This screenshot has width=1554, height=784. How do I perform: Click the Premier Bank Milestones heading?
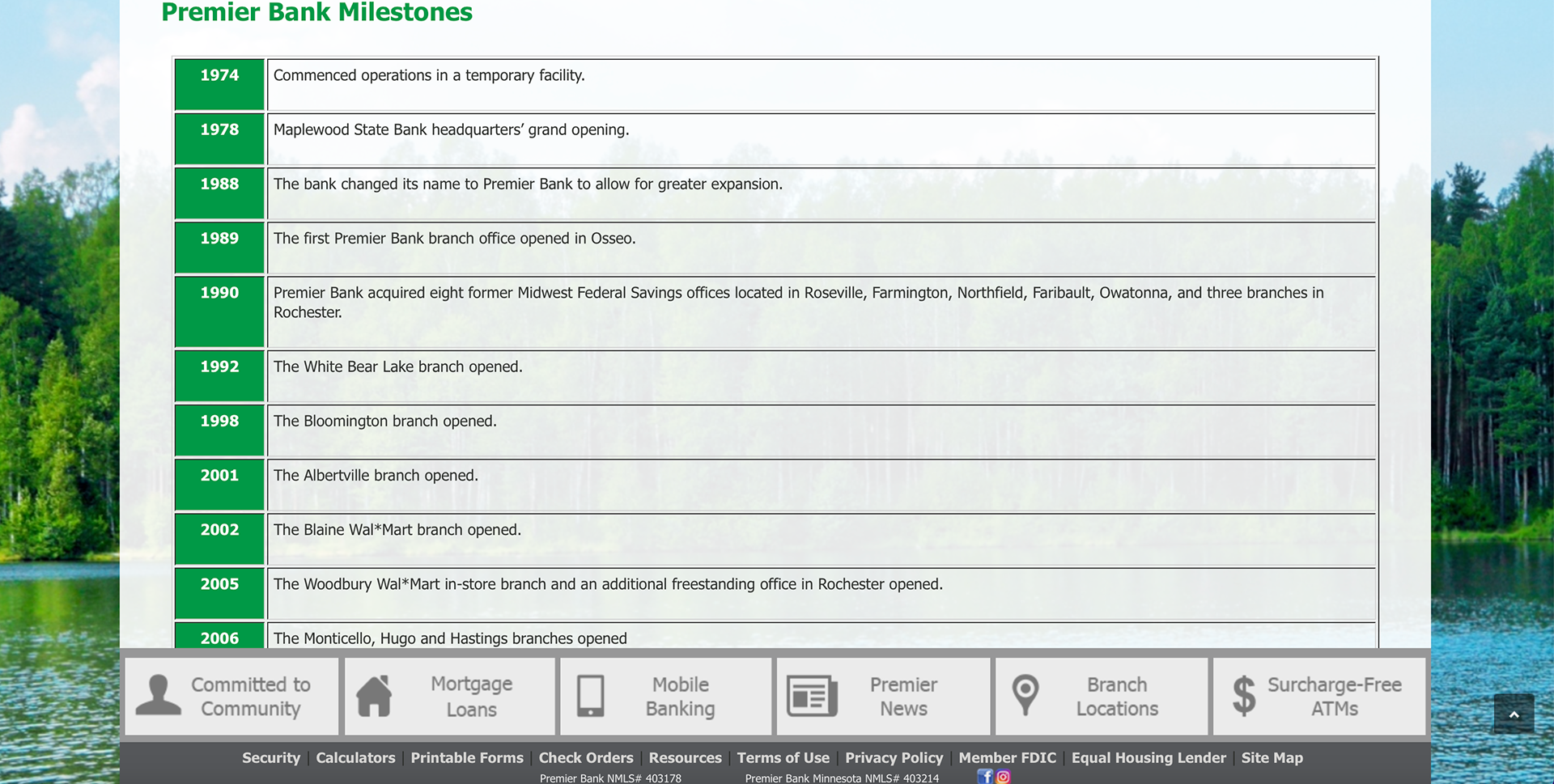316,12
